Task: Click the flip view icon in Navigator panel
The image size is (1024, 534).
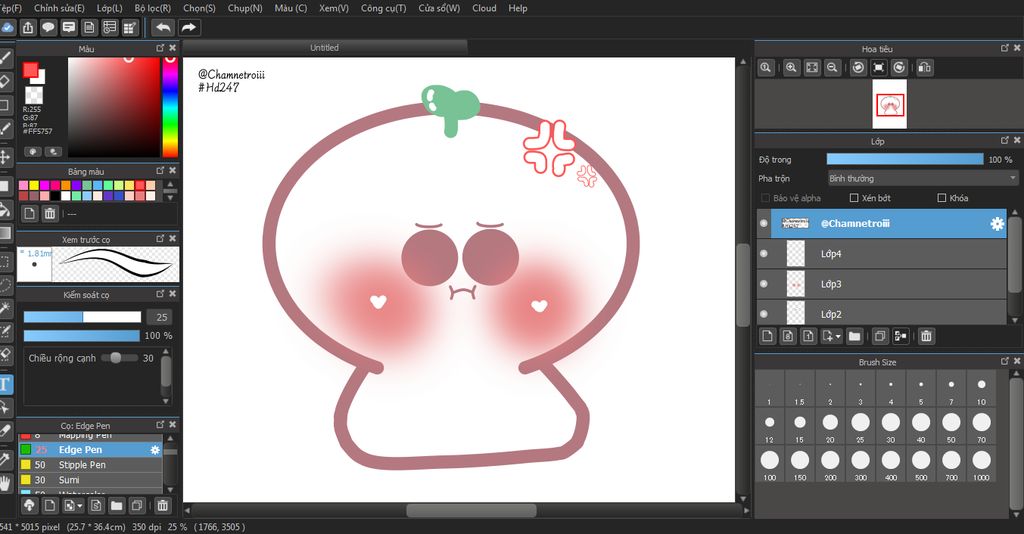Action: click(x=925, y=67)
